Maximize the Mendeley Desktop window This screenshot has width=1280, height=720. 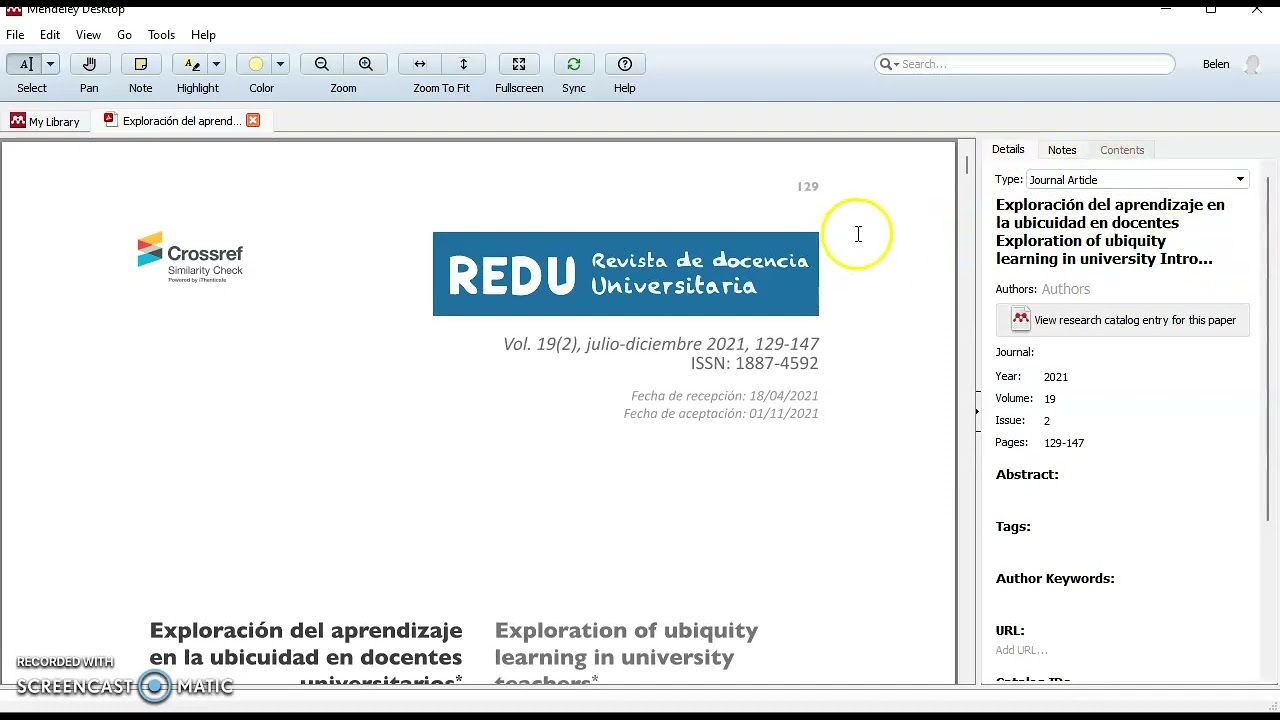click(x=1211, y=9)
